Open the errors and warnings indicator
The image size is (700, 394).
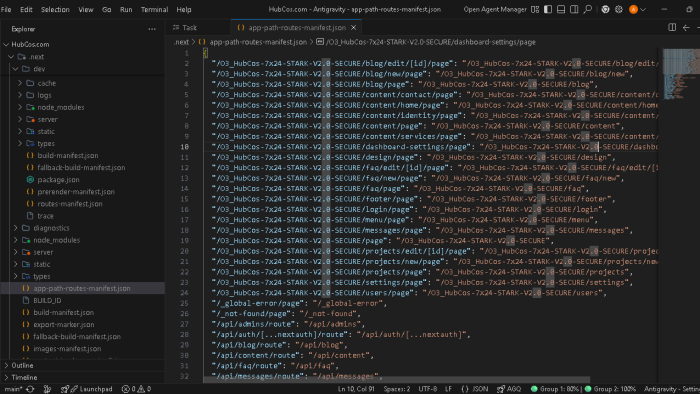136,389
